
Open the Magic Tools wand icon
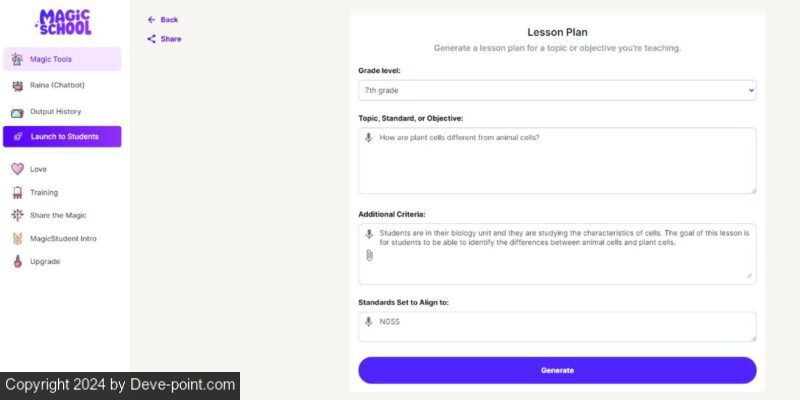[17, 59]
